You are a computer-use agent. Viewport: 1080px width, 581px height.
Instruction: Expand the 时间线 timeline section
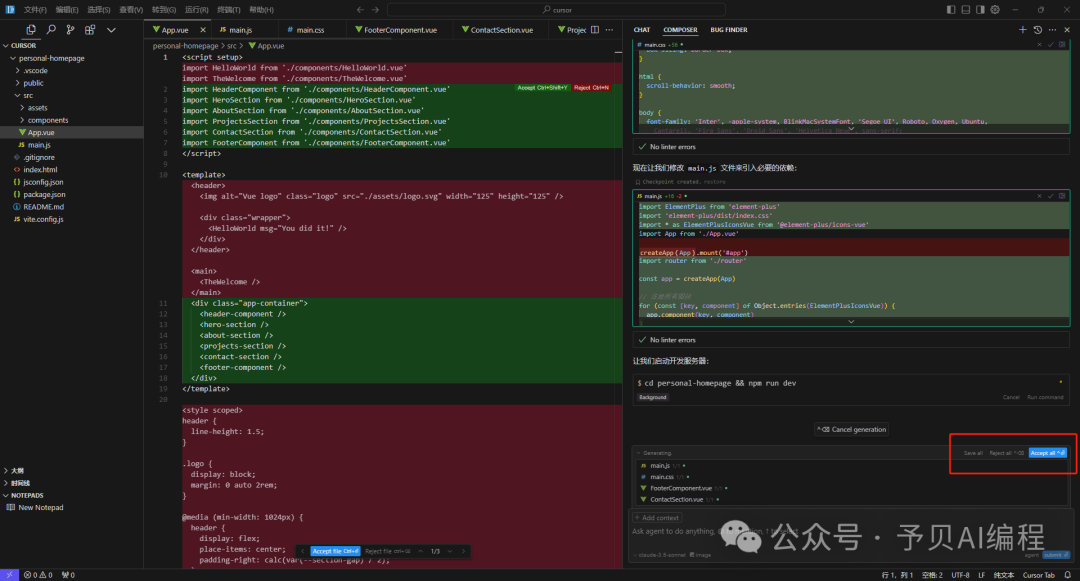tap(17, 483)
